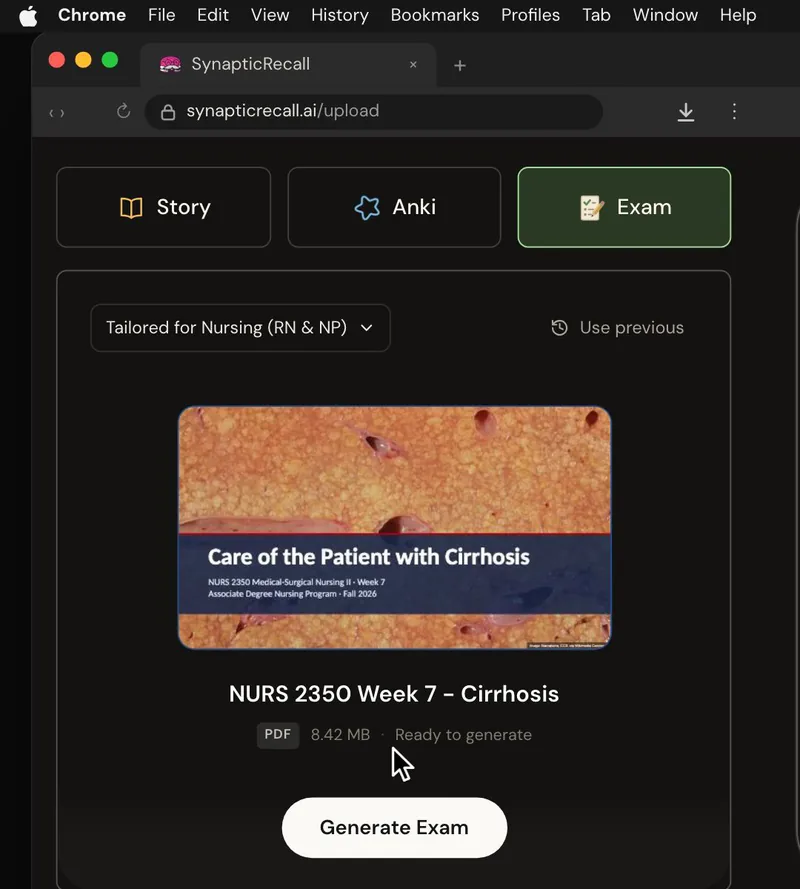Open the Apple menu
The width and height of the screenshot is (800, 889).
(28, 16)
